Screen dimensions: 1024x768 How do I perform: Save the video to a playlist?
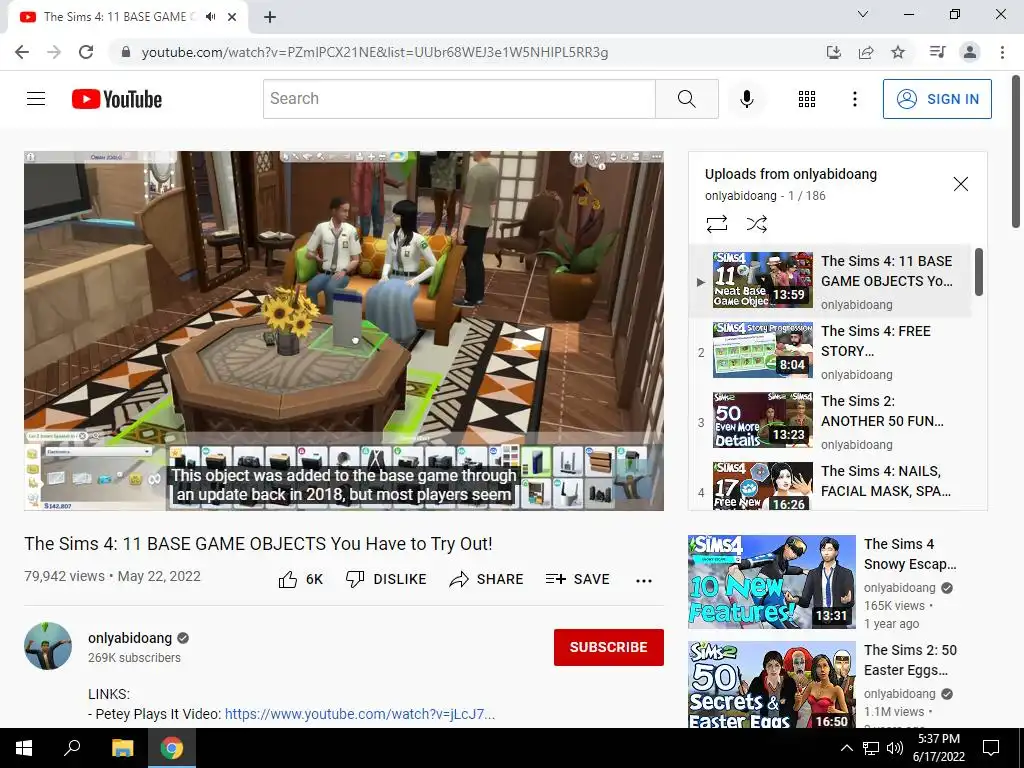pyautogui.click(x=577, y=579)
